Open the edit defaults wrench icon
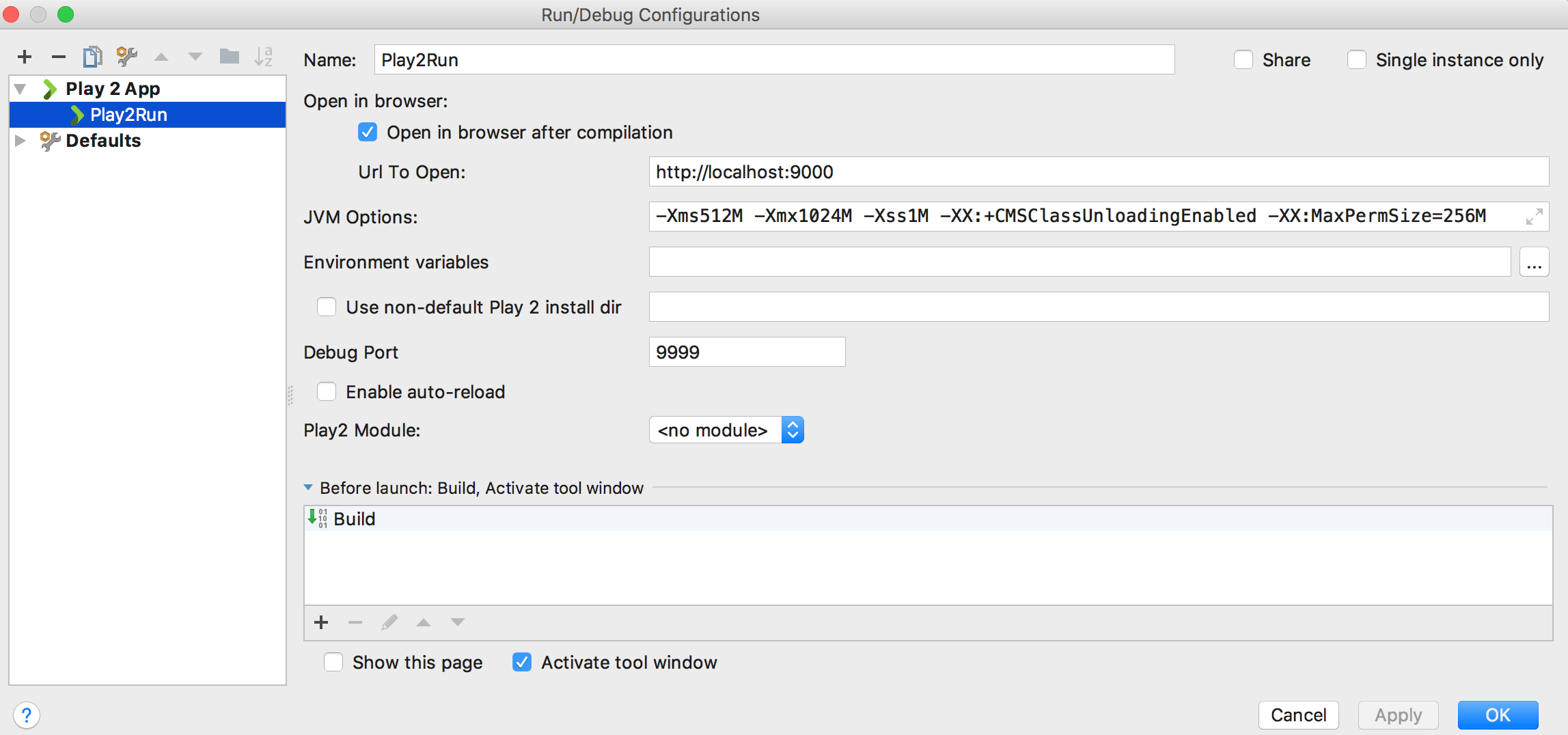1568x735 pixels. coord(126,57)
